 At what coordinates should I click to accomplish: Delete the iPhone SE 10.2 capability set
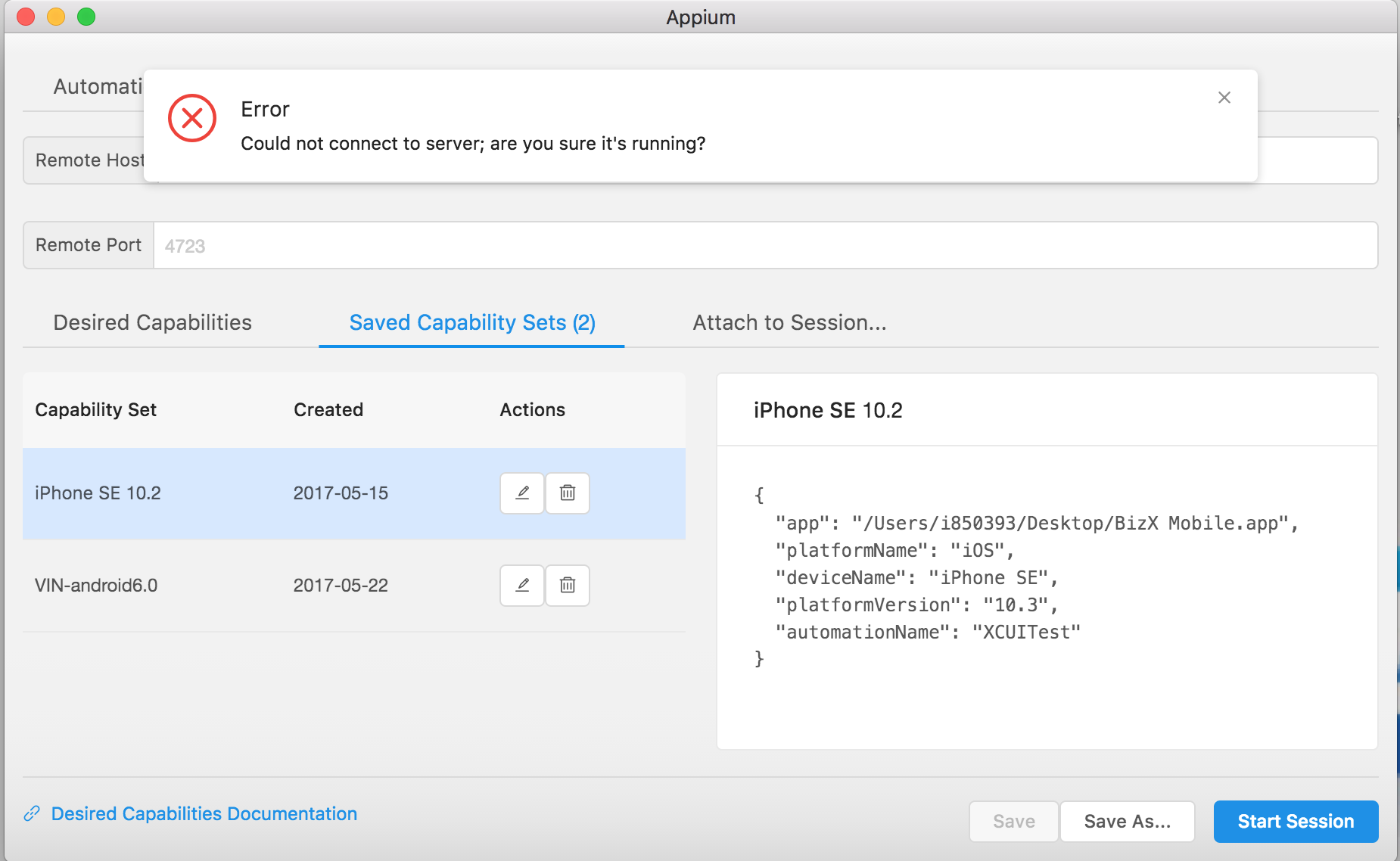tap(568, 493)
